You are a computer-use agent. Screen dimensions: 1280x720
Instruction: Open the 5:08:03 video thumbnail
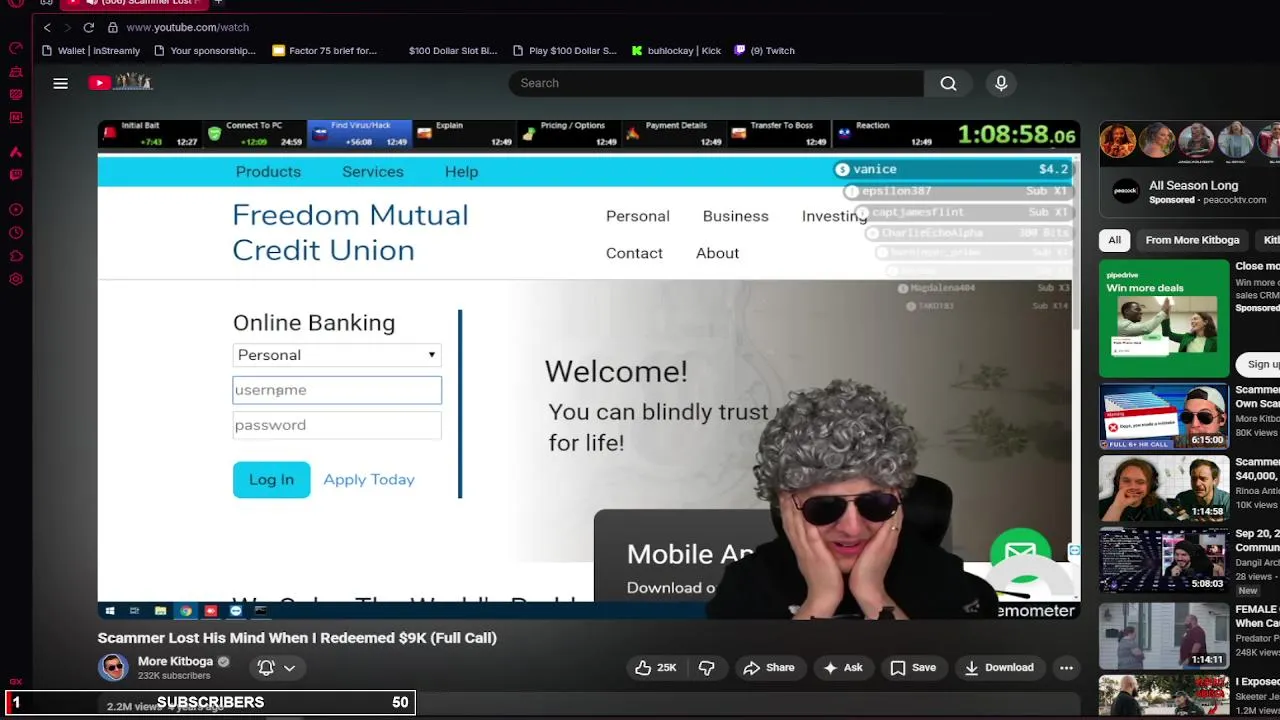click(1164, 560)
